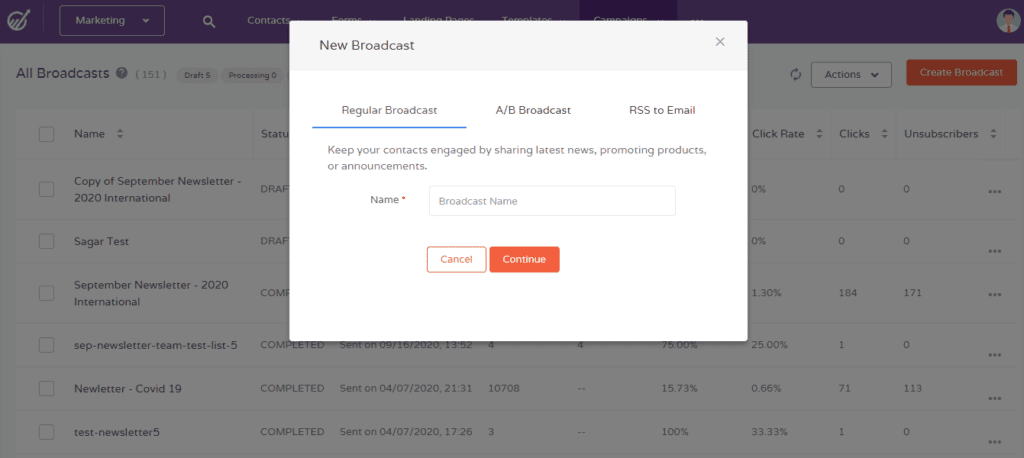The height and width of the screenshot is (458, 1024).
Task: Click the refresh broadcasts icon
Action: (796, 74)
